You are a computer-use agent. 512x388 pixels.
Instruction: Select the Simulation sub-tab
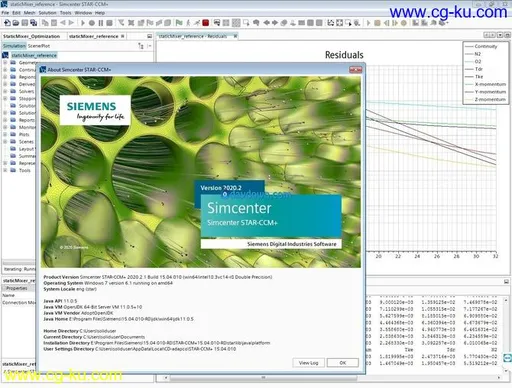(14, 46)
